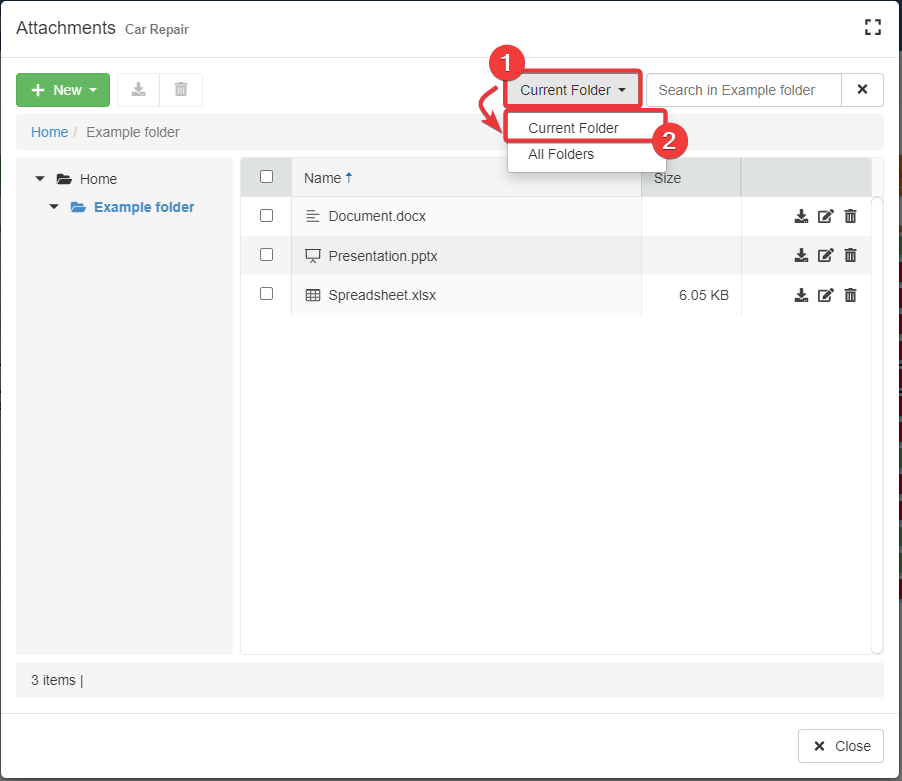
Task: Go to Home in the breadcrumb
Action: [x=49, y=132]
